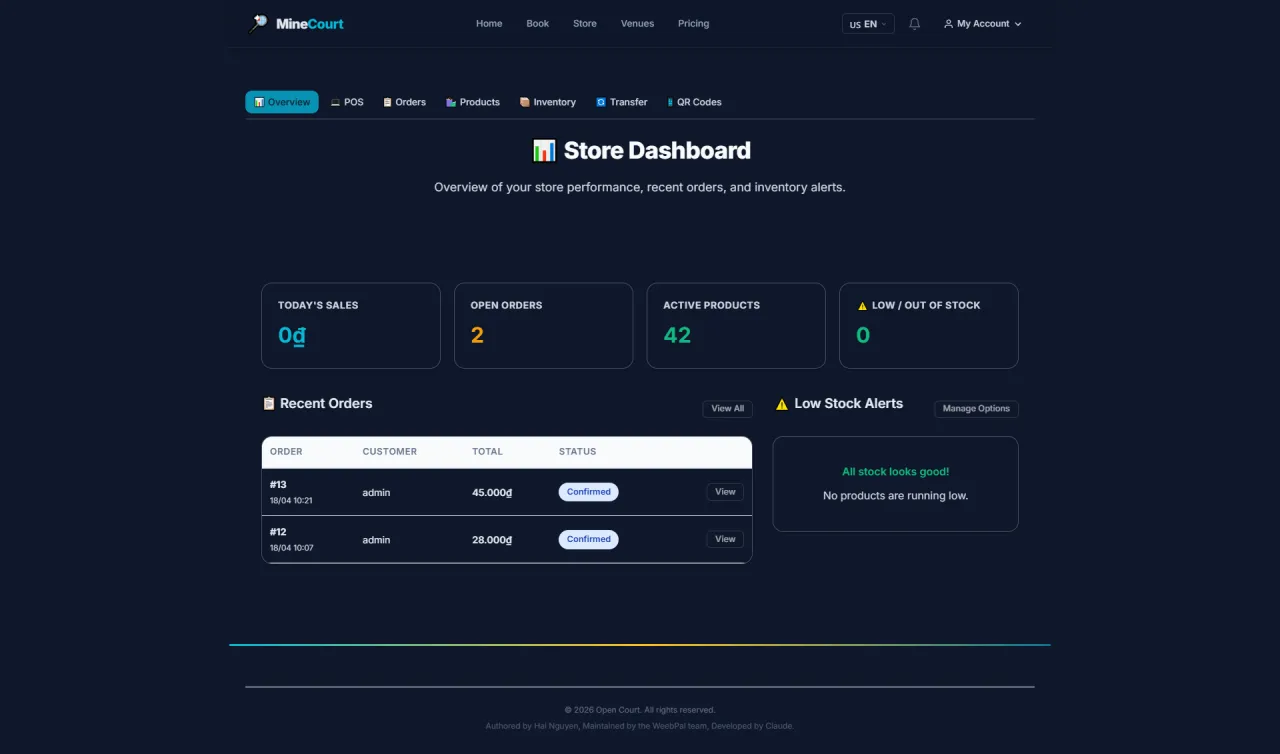Click the date 18/04 10:21
This screenshot has width=1280, height=754.
pos(291,501)
